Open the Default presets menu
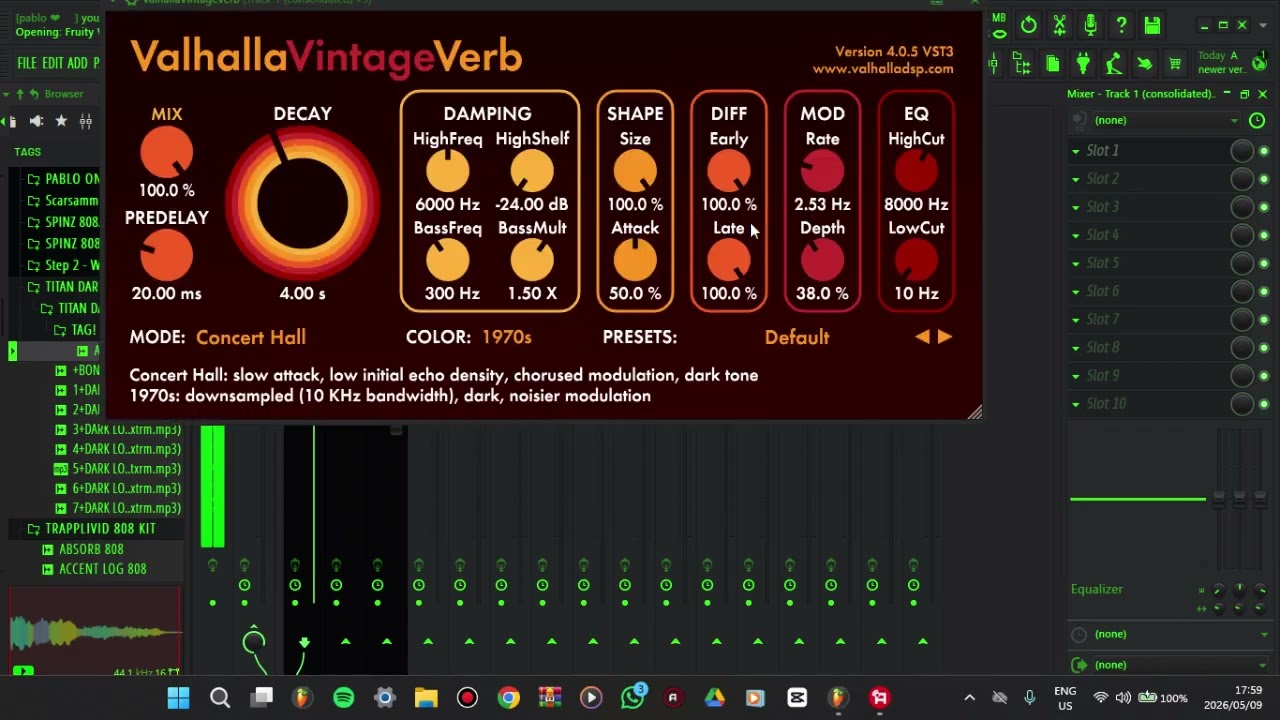The image size is (1280, 720). pyautogui.click(x=797, y=337)
